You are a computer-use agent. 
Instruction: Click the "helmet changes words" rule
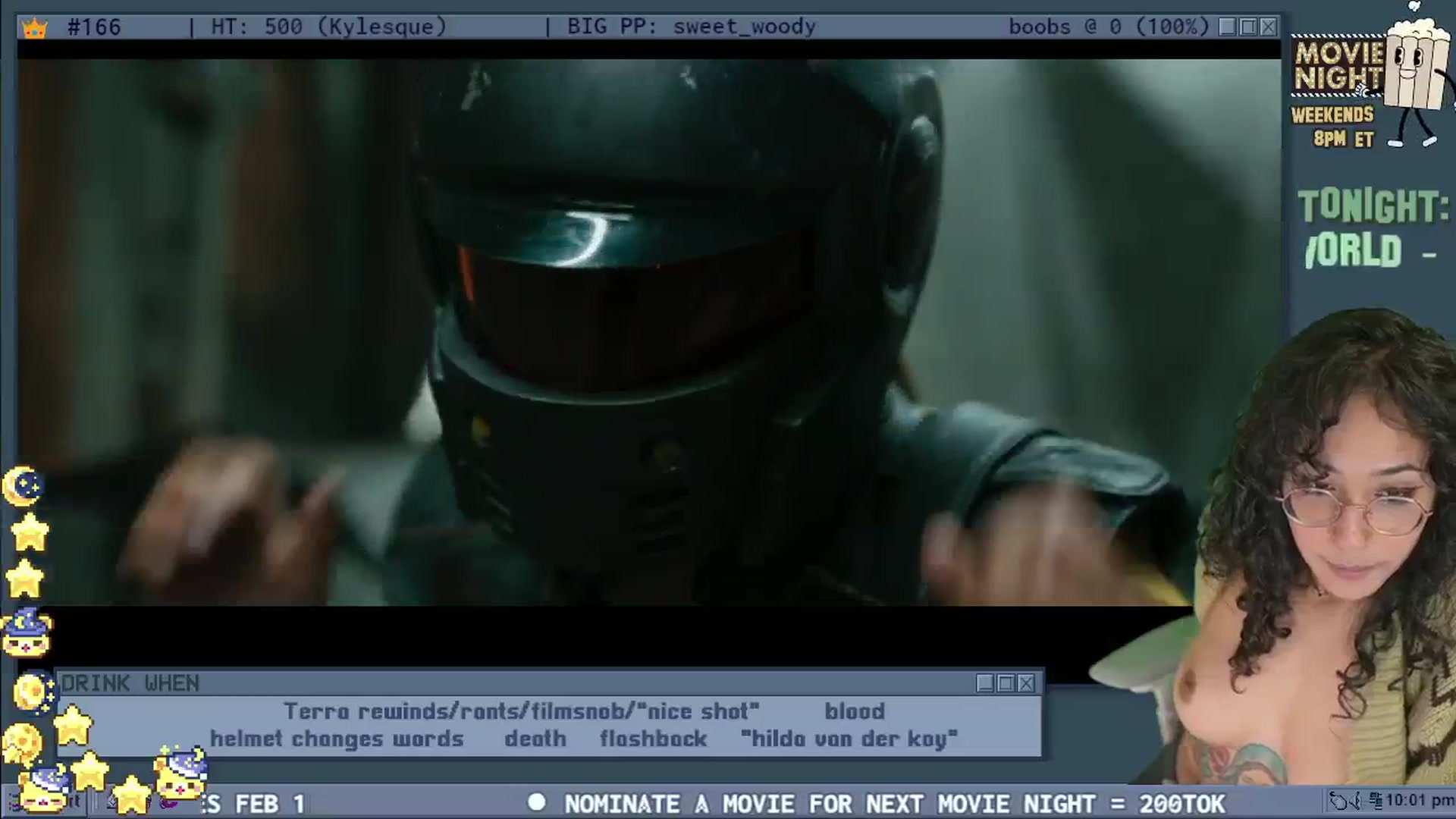pos(337,739)
